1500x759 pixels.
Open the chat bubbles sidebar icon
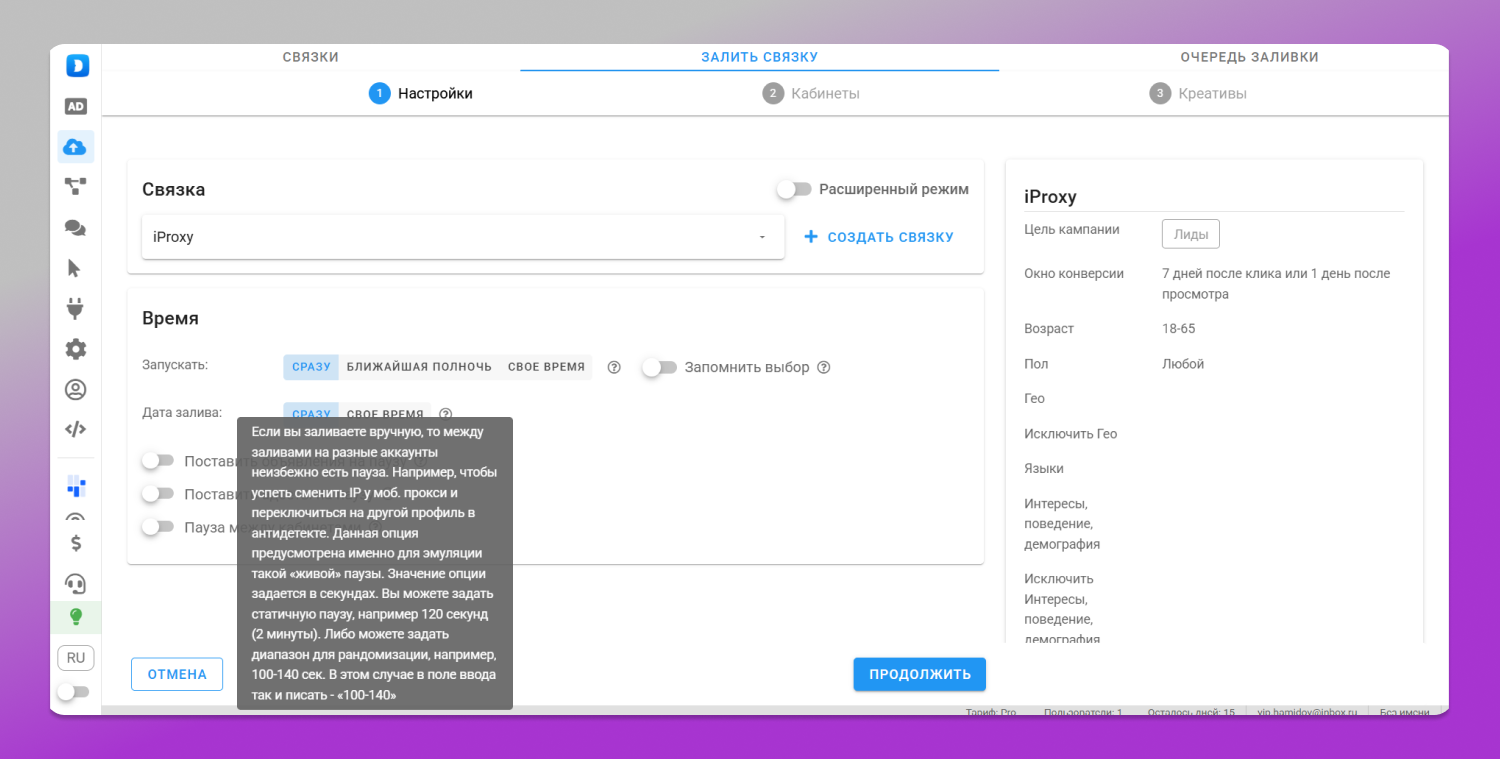point(75,227)
